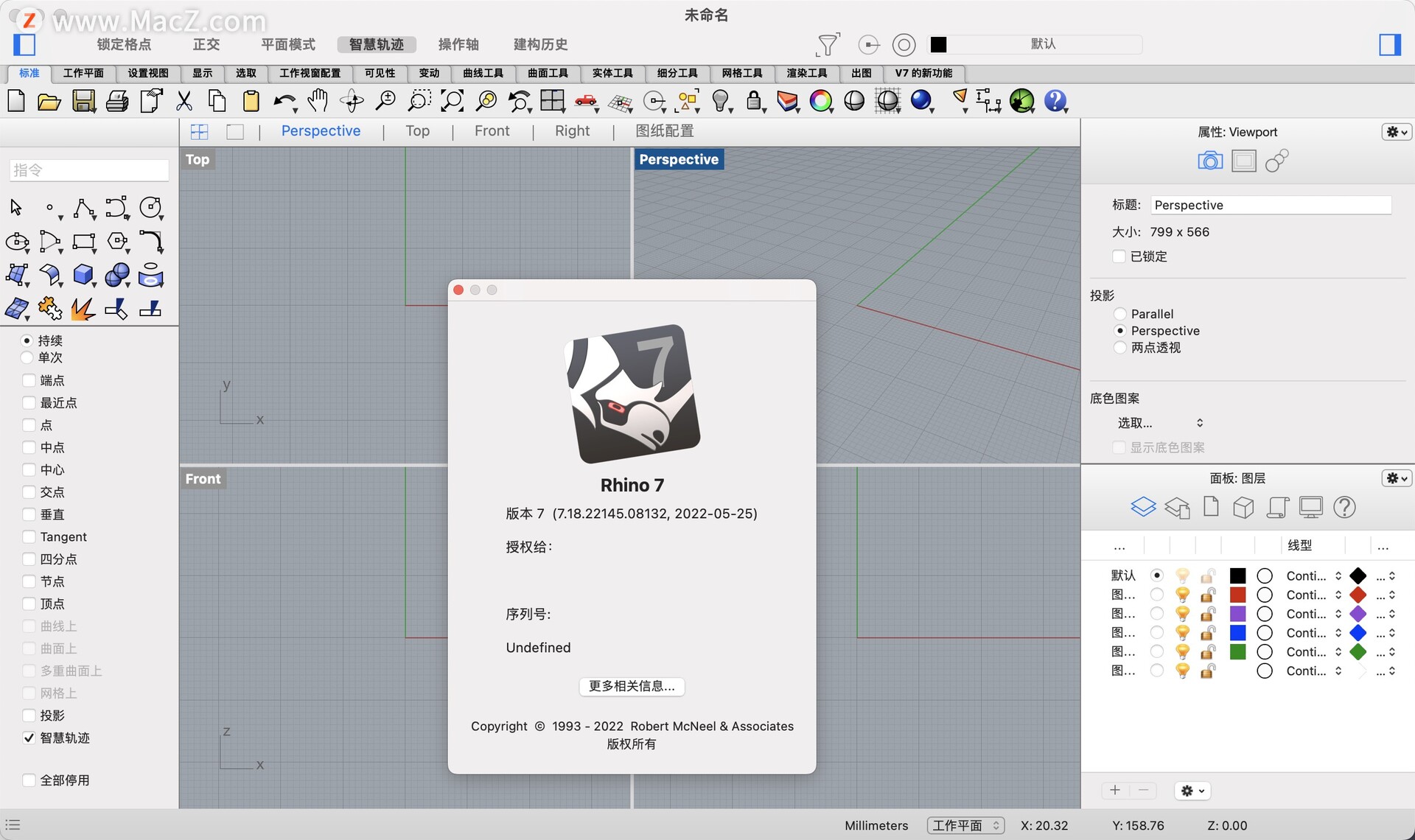This screenshot has width=1415, height=840.
Task: Open the 选取... background pattern dropdown
Action: click(1160, 423)
